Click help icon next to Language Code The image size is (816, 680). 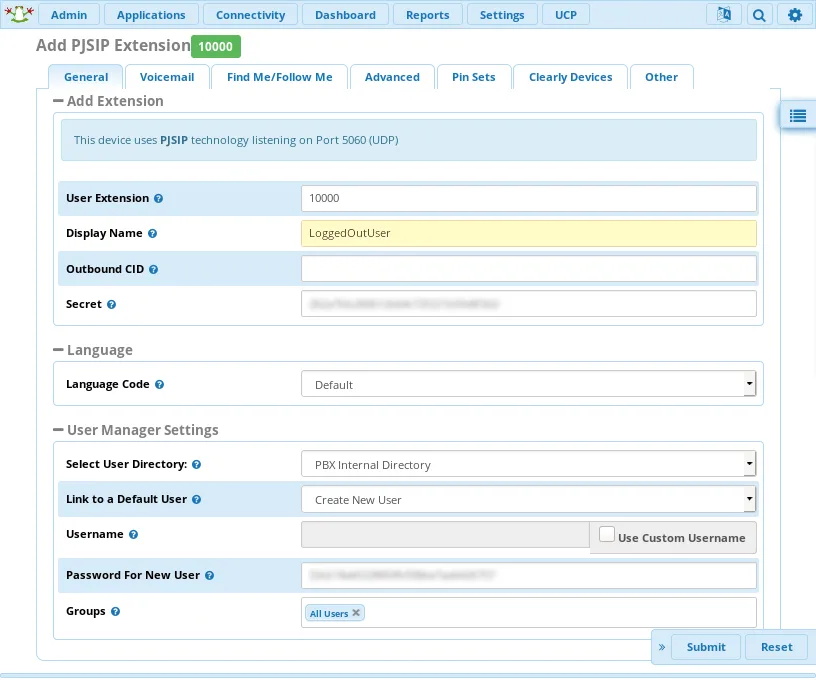pos(160,384)
